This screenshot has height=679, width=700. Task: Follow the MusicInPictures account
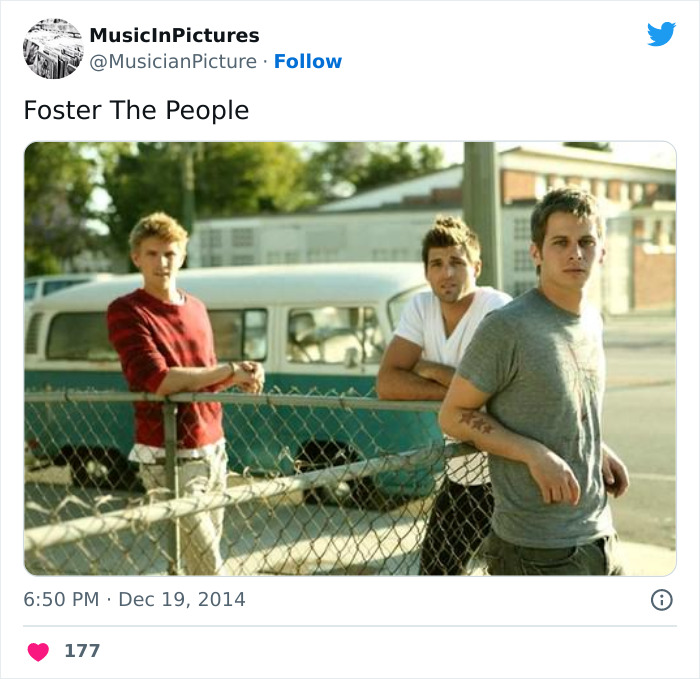[308, 61]
